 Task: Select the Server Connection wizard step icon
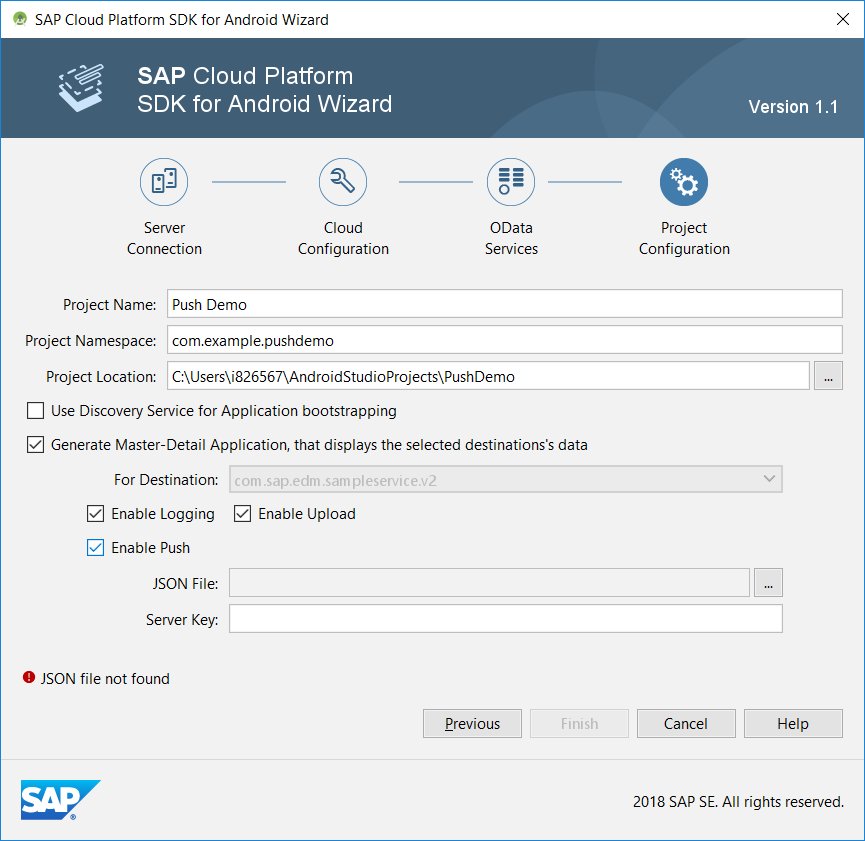(x=163, y=182)
